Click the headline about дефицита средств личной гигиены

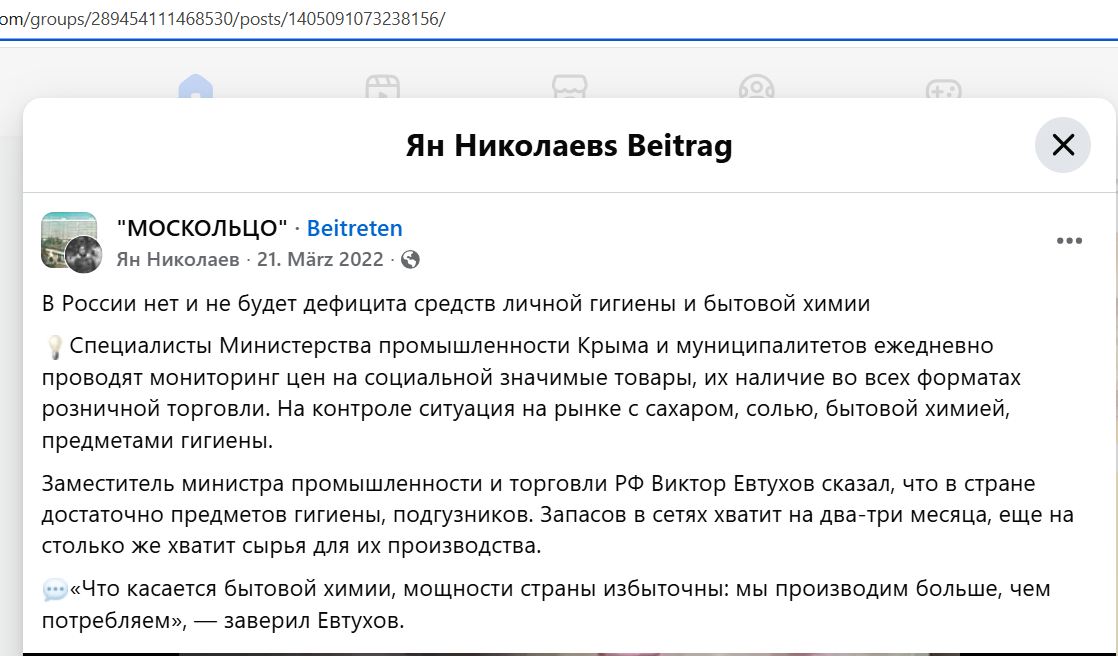pyautogui.click(x=456, y=304)
